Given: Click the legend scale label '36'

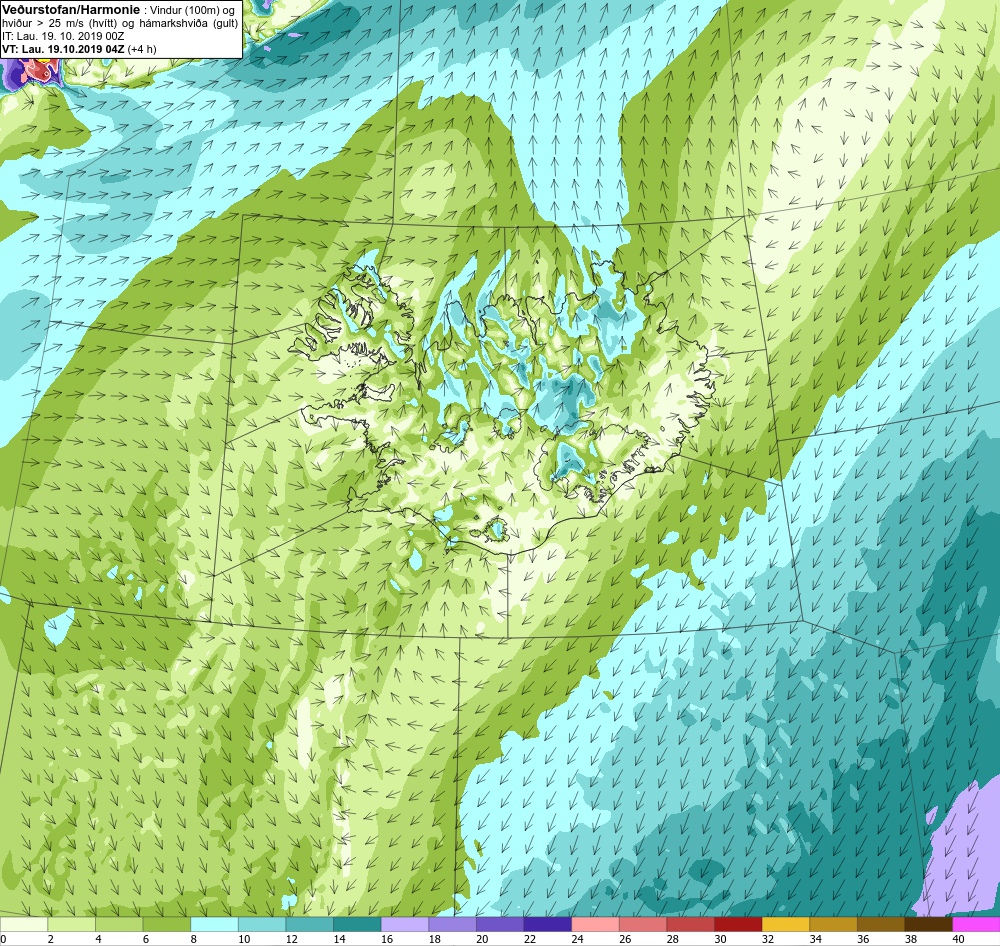Looking at the screenshot, I should 863,939.
